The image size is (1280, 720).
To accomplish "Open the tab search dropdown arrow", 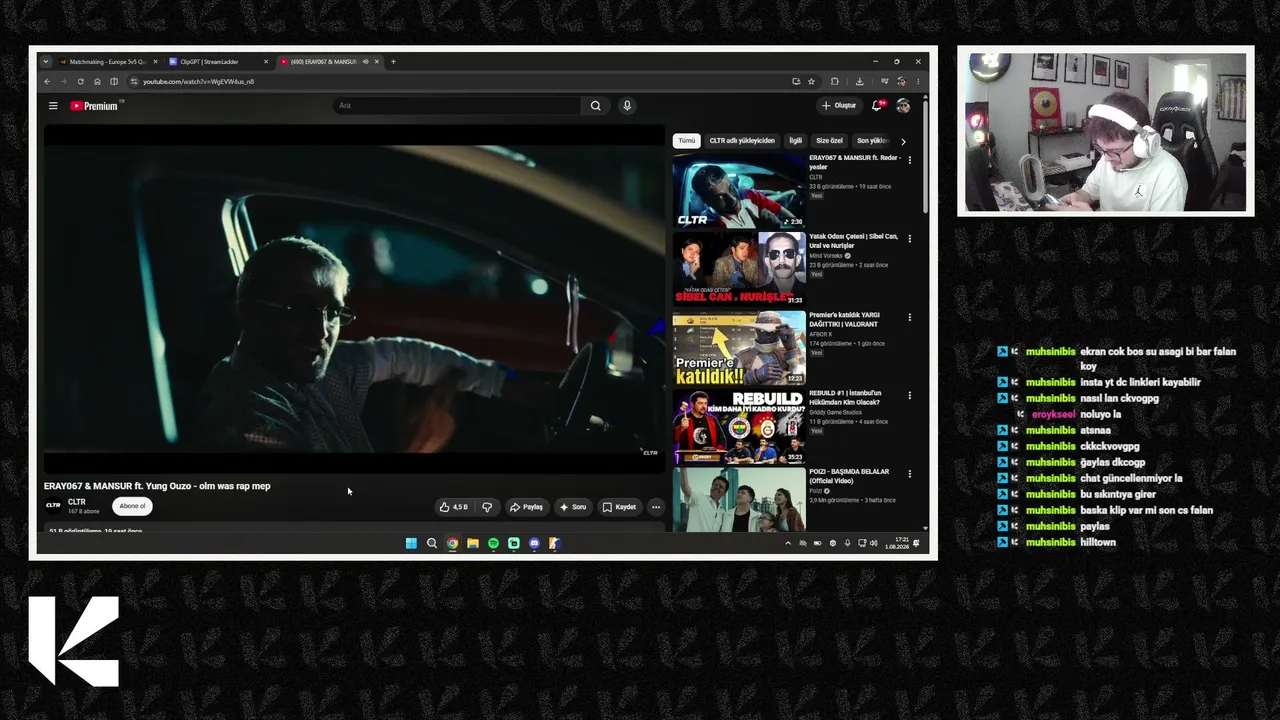I will (x=45, y=62).
